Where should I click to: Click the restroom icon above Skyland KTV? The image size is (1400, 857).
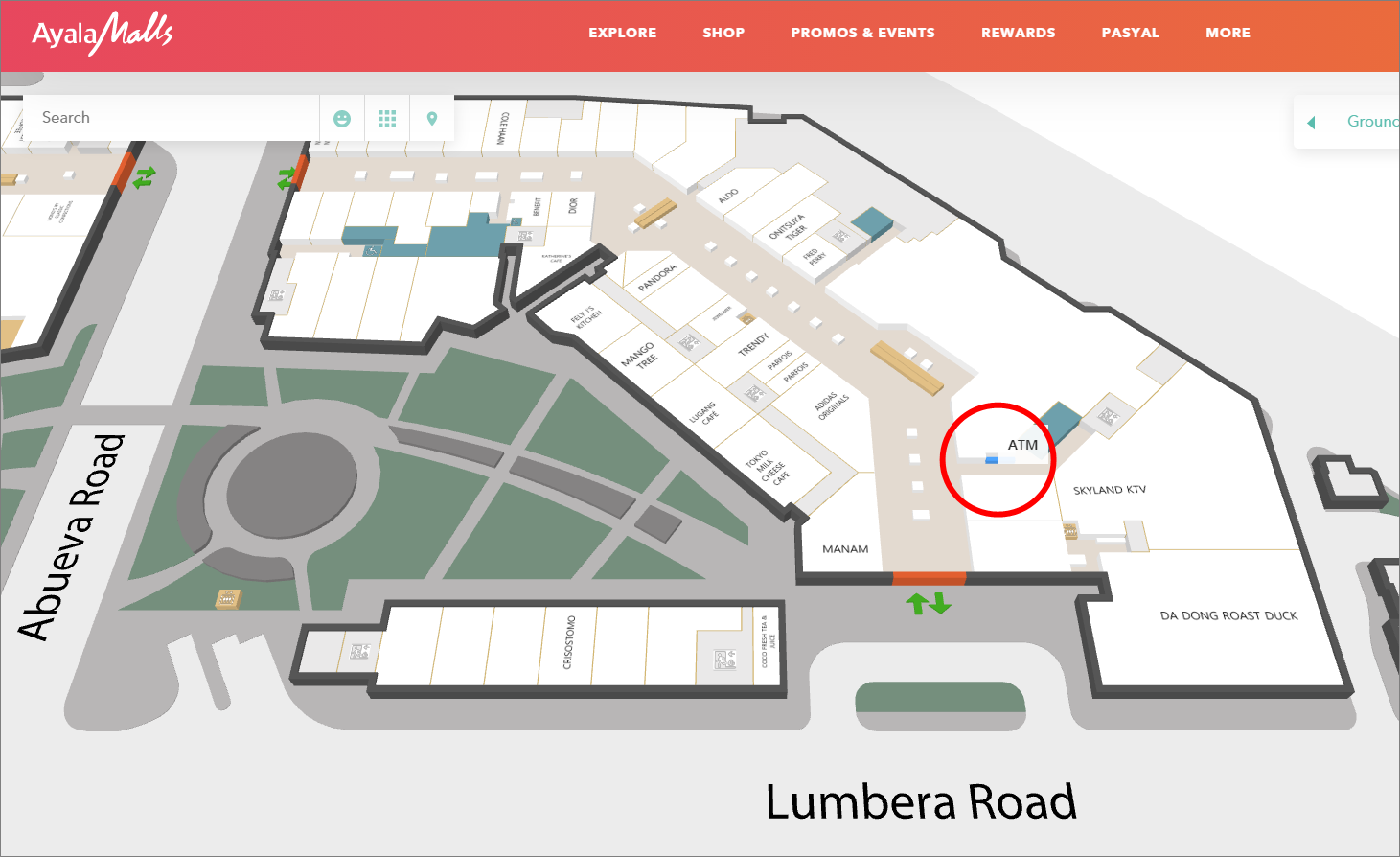tap(1107, 417)
